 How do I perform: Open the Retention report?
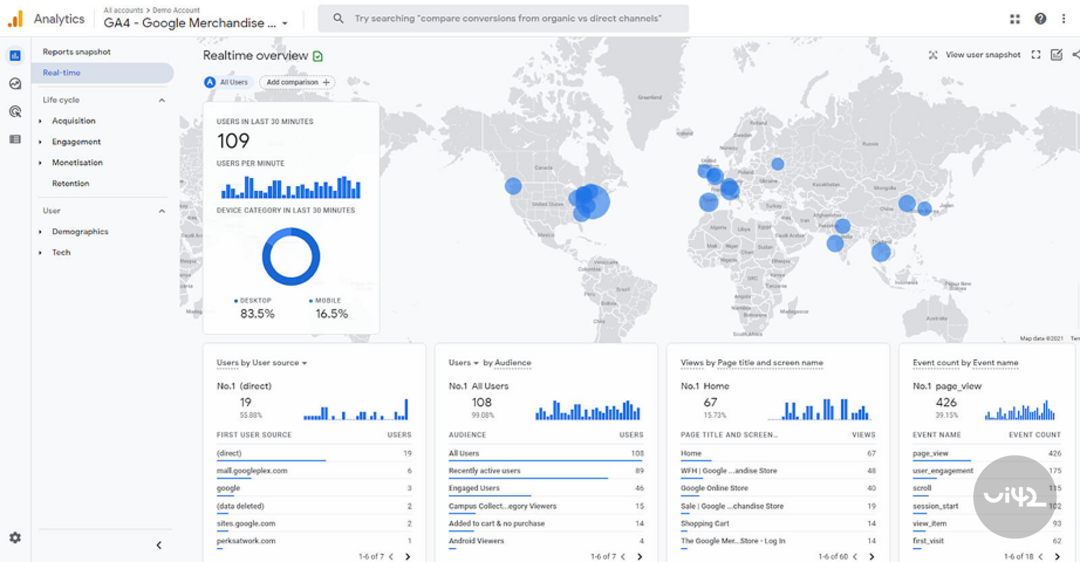point(70,183)
